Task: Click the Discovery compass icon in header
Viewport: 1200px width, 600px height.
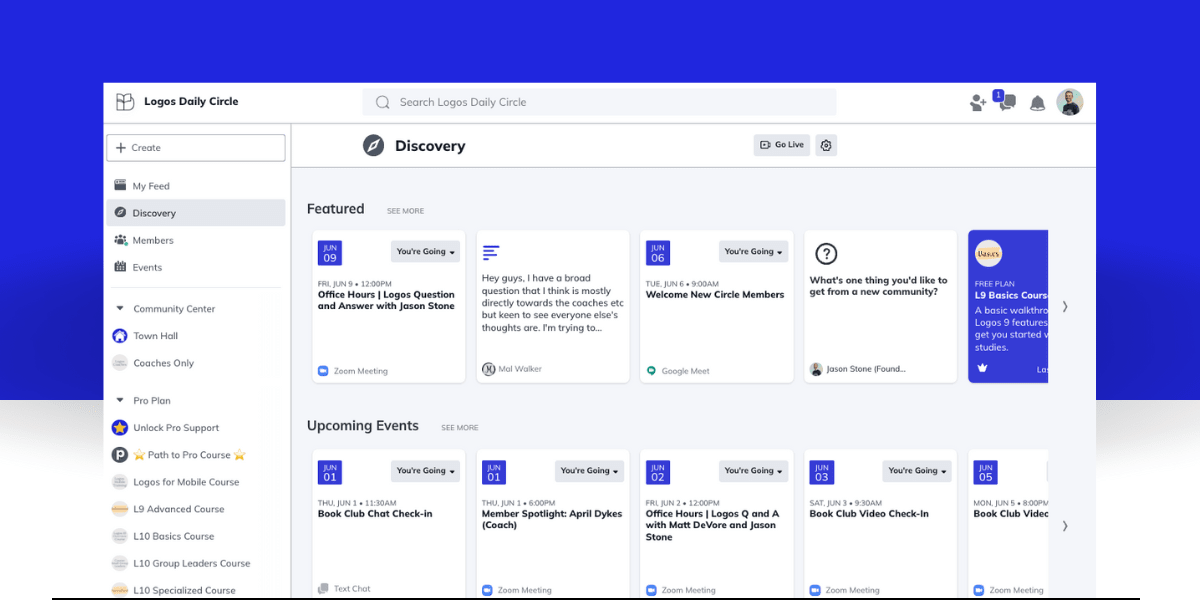Action: coord(373,145)
